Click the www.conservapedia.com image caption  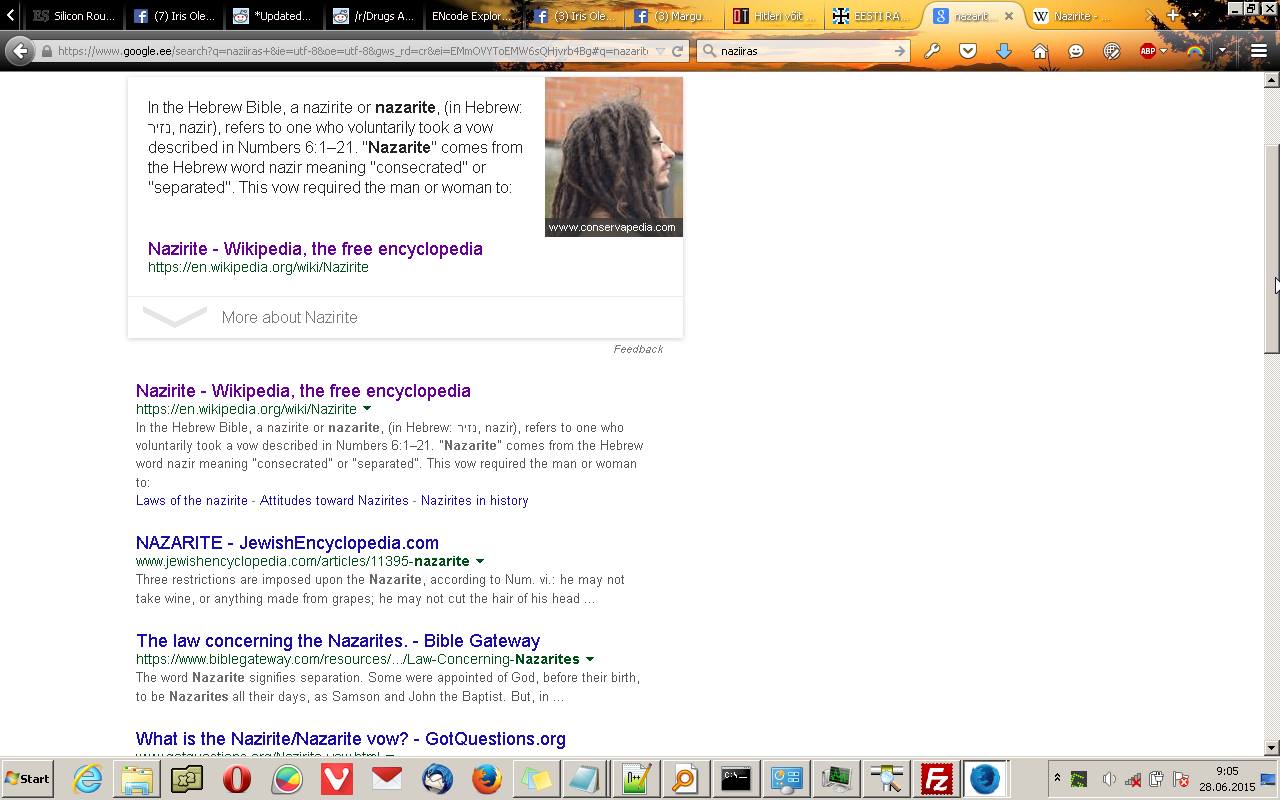click(612, 227)
